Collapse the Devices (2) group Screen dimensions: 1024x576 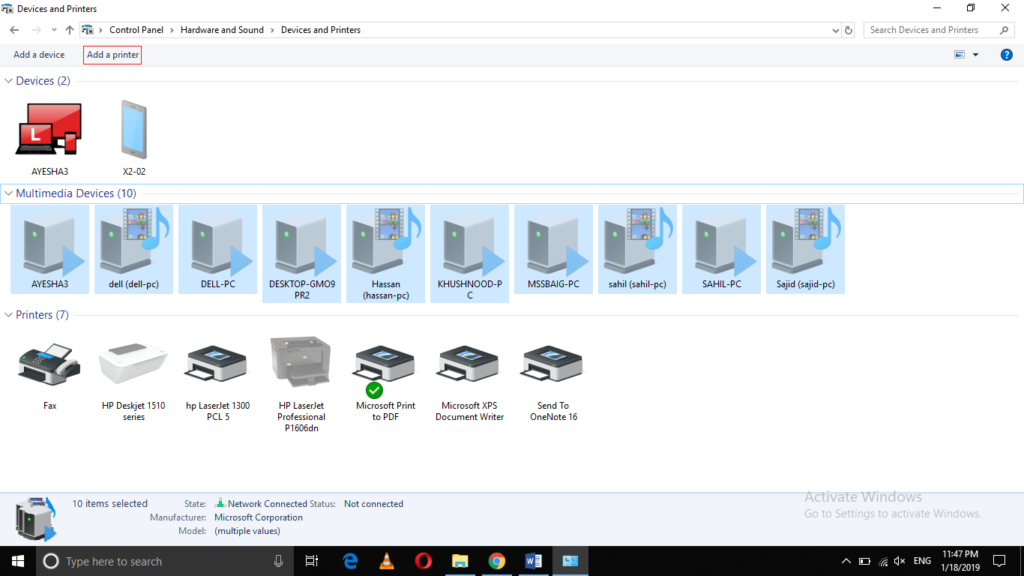point(9,81)
